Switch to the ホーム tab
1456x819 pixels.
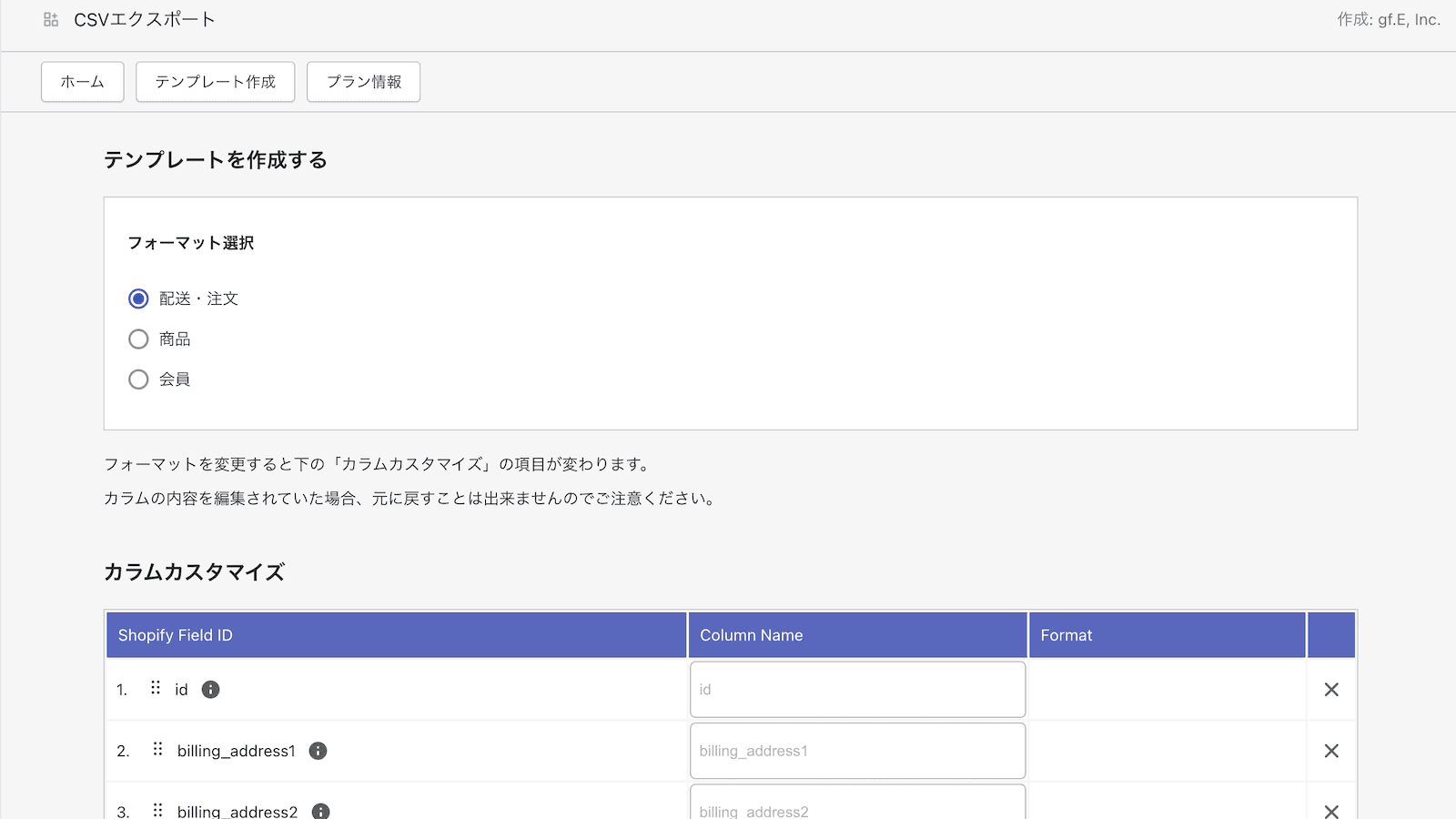82,82
